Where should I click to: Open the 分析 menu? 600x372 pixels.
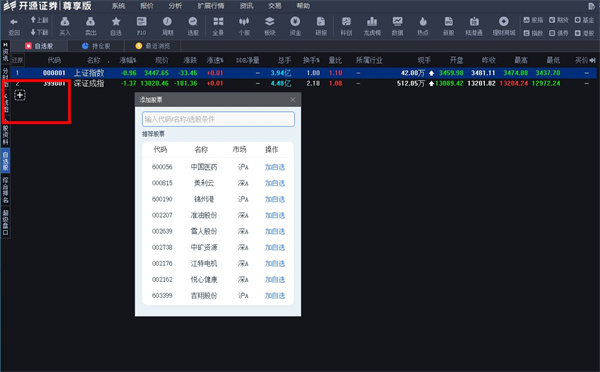[x=175, y=6]
